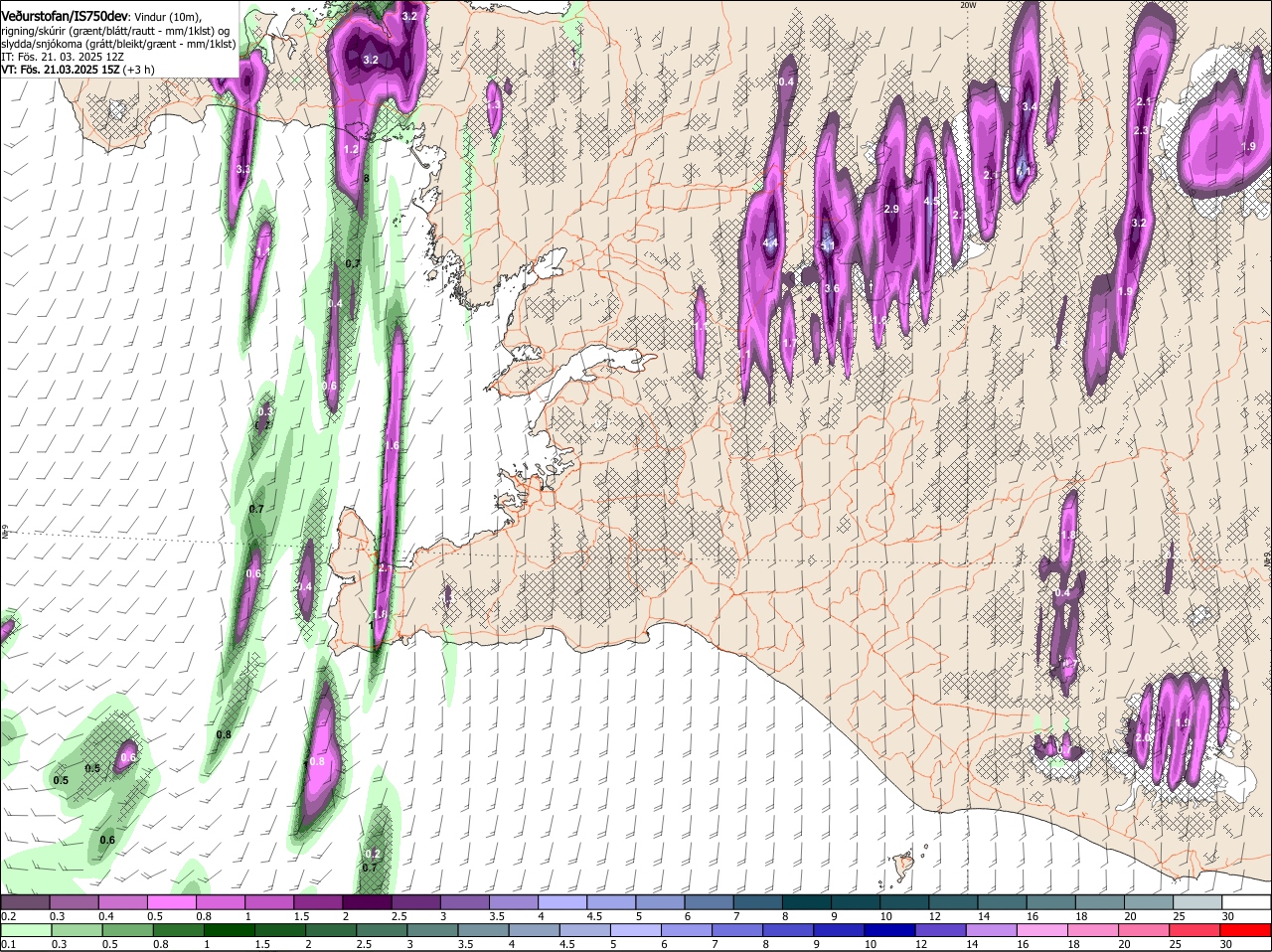Image resolution: width=1272 pixels, height=952 pixels.
Task: Click the 7 label on snow scale
Action: point(736,916)
